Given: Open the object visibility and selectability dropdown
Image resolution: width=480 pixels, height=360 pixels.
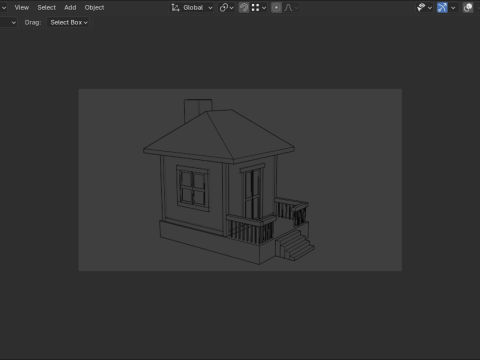Looking at the screenshot, I should click(424, 7).
